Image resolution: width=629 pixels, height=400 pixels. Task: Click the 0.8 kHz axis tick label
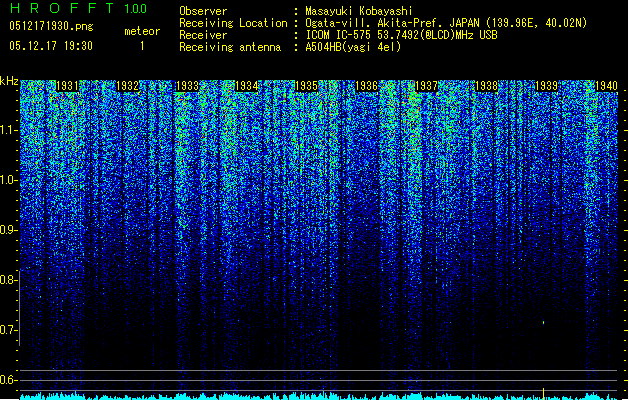coord(9,280)
